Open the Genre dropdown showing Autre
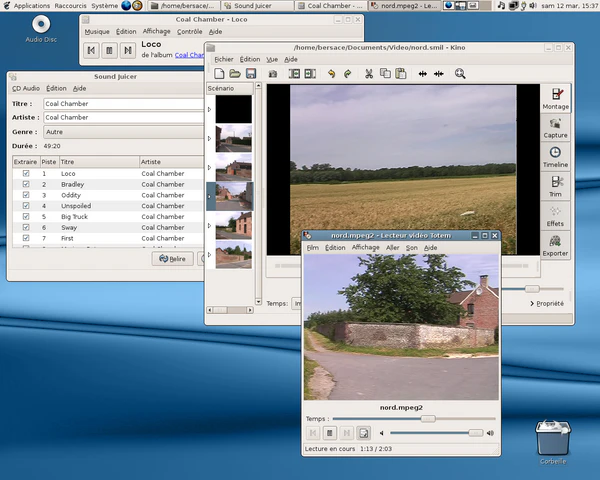This screenshot has width=600, height=480. 100,131
